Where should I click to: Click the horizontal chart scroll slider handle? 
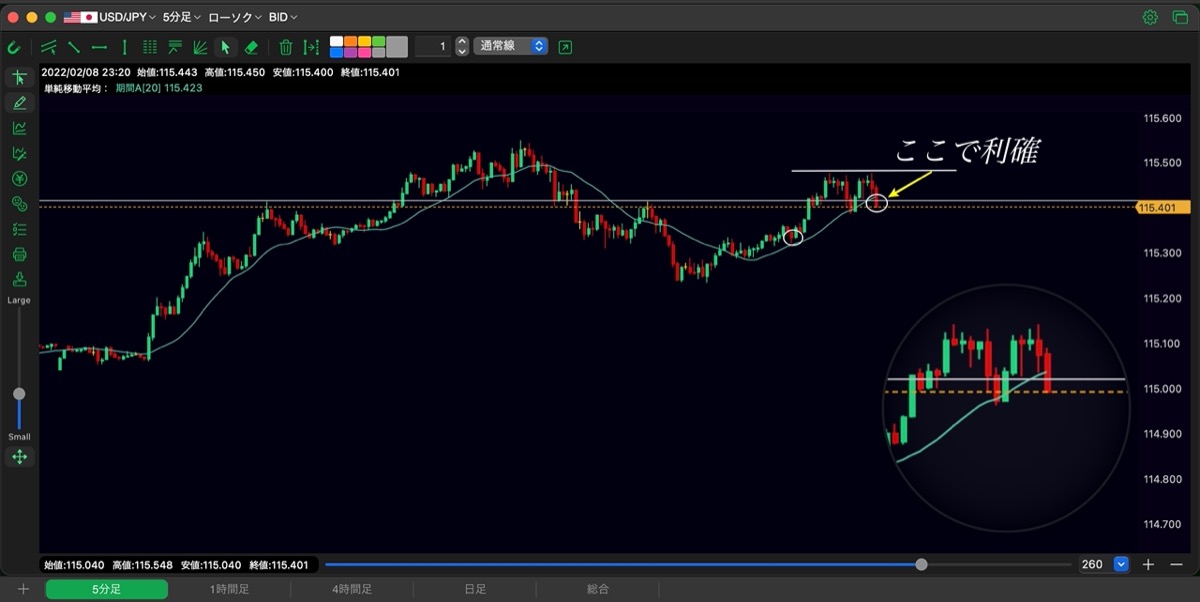921,564
